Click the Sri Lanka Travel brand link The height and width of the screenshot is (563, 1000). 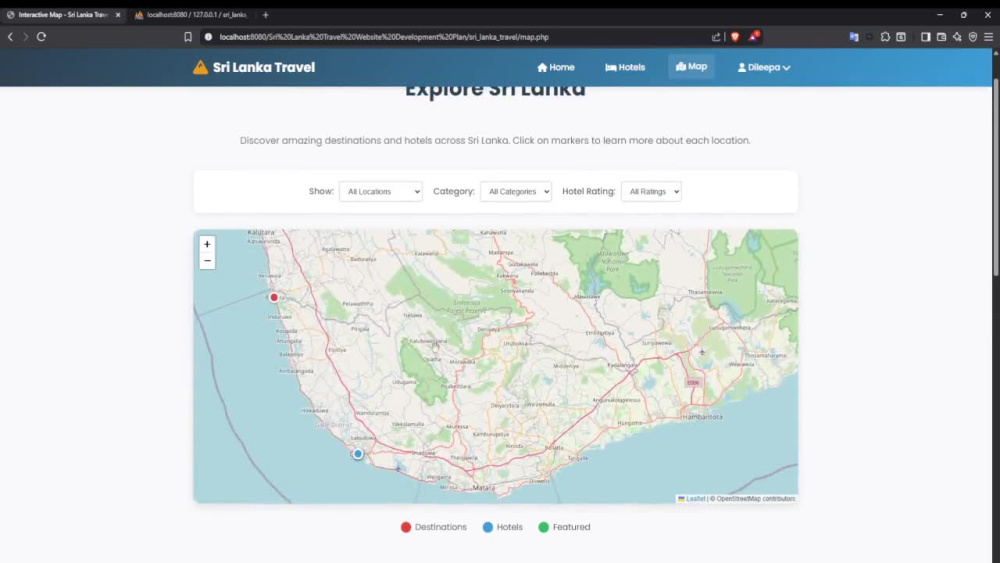[254, 67]
